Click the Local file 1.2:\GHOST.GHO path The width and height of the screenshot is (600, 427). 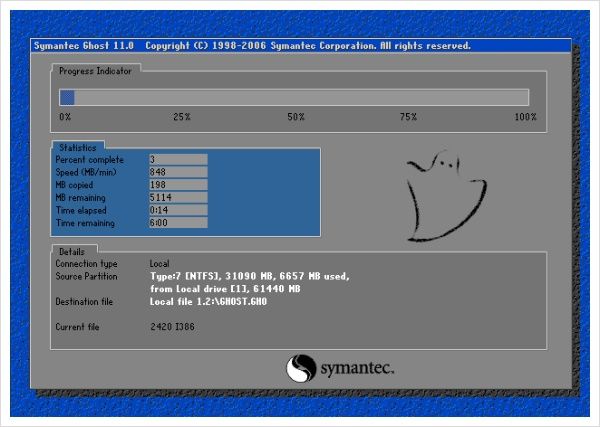tap(208, 302)
